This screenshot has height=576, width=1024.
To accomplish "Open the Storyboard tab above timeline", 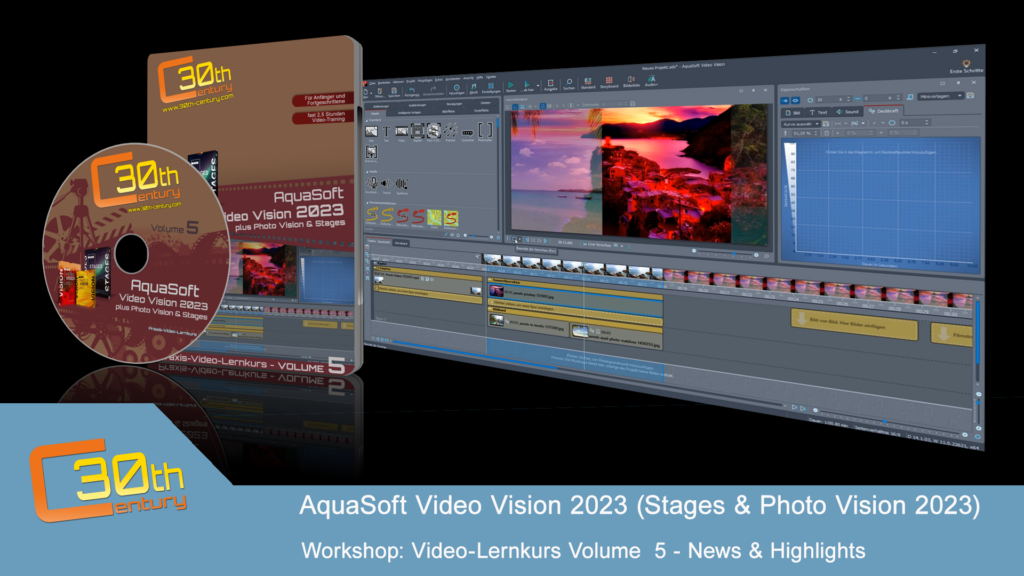I will [x=401, y=243].
